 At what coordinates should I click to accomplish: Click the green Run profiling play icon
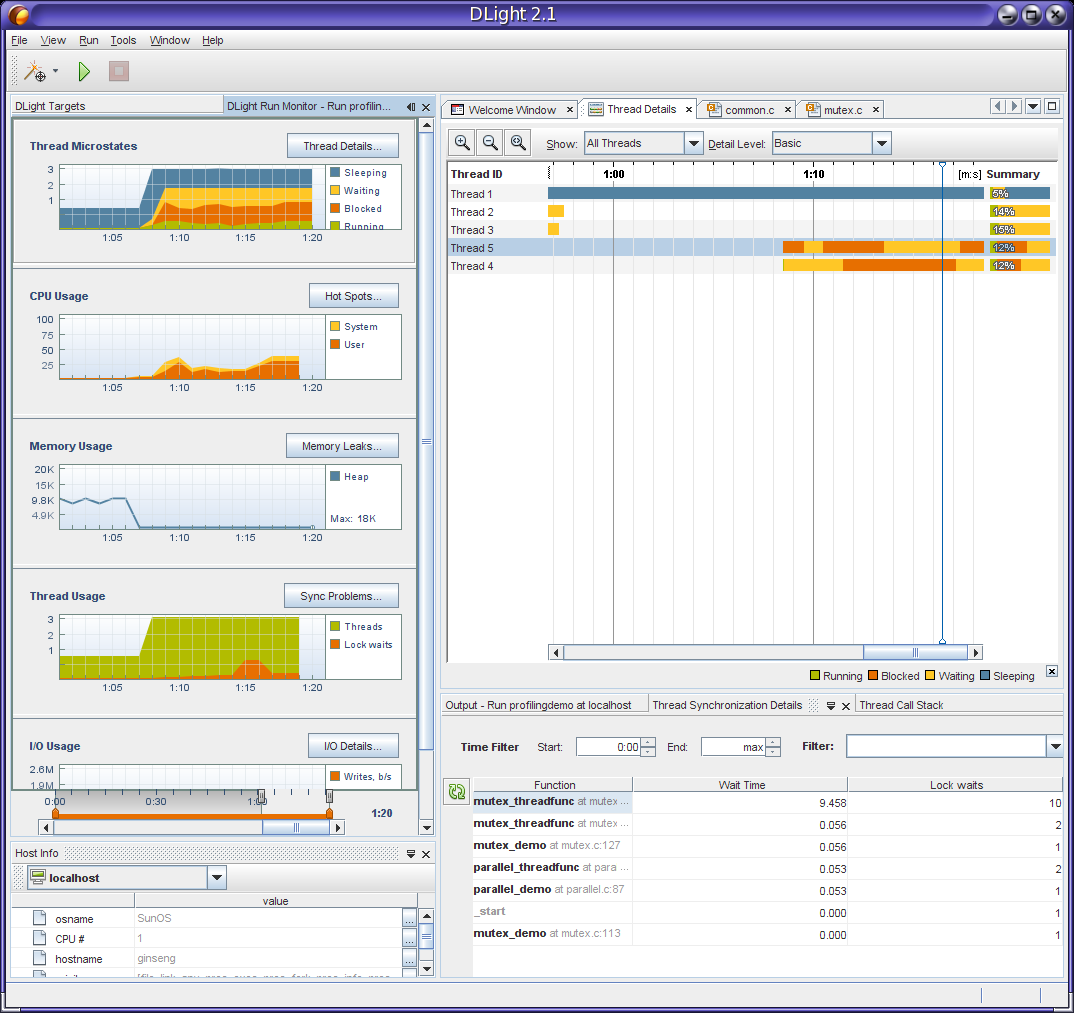pyautogui.click(x=84, y=71)
